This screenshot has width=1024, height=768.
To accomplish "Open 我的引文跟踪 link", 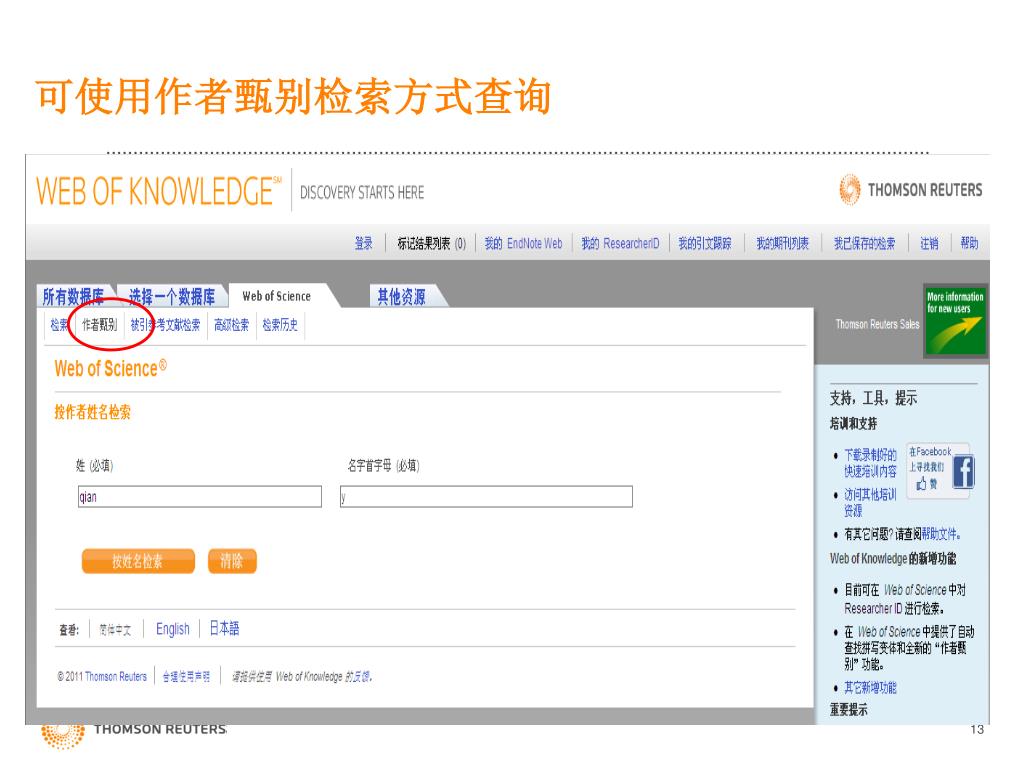I will click(x=705, y=244).
